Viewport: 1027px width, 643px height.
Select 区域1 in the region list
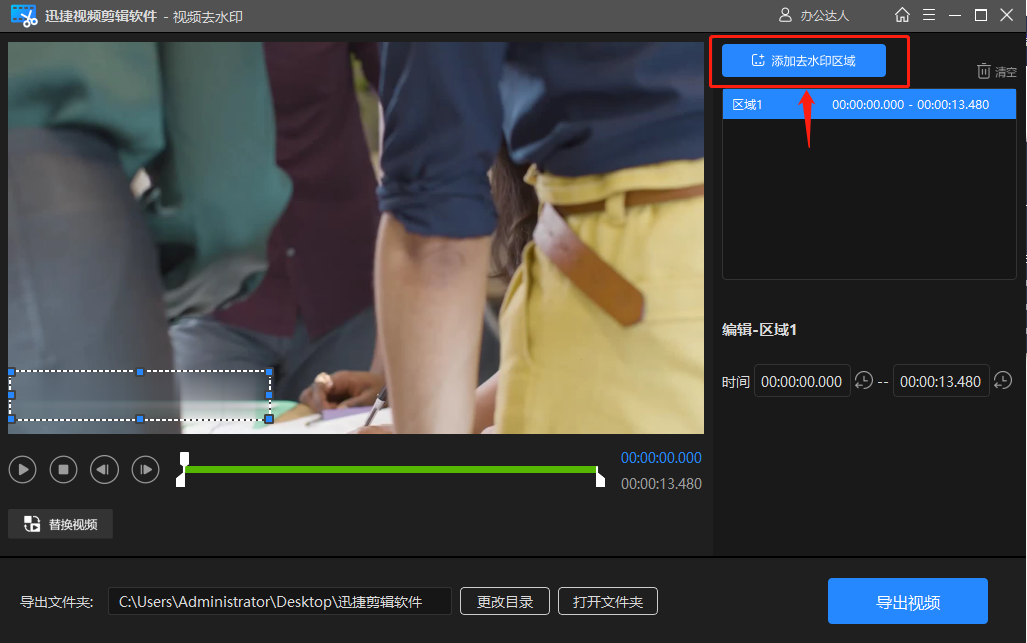(x=869, y=105)
